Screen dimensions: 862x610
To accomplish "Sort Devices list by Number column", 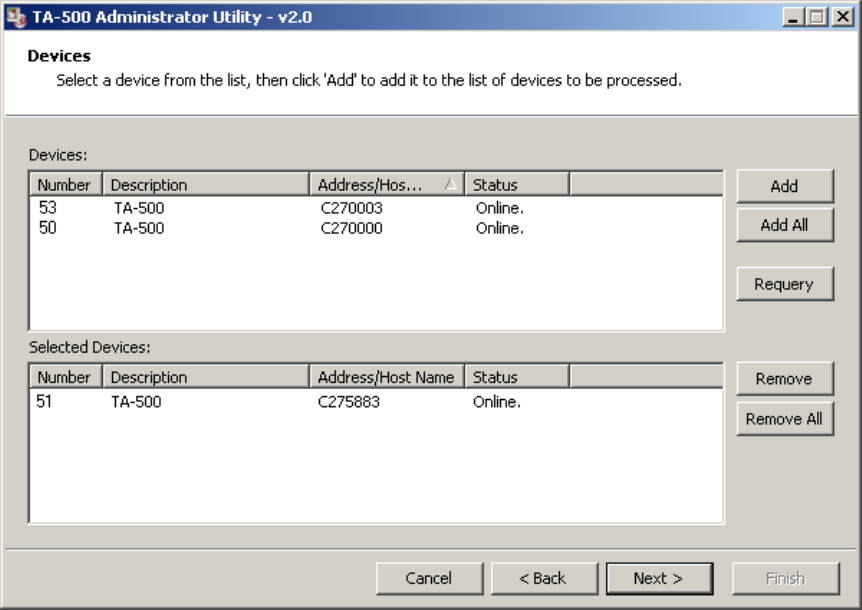I will (66, 185).
